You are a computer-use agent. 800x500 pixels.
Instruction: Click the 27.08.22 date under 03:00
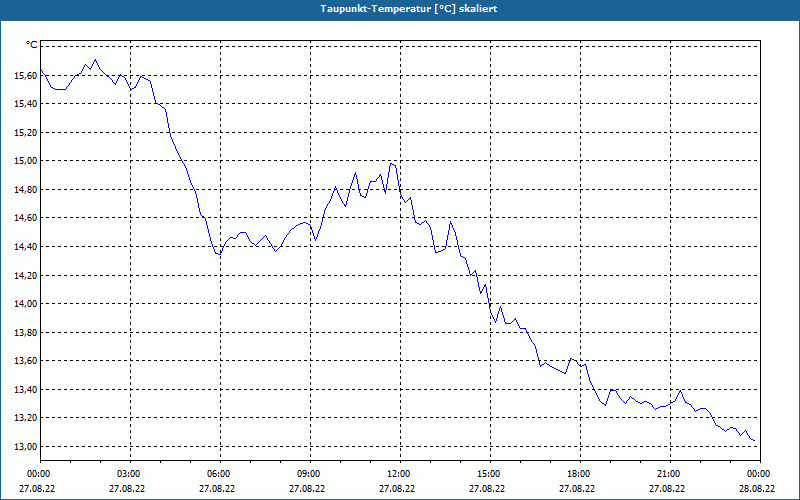127,489
